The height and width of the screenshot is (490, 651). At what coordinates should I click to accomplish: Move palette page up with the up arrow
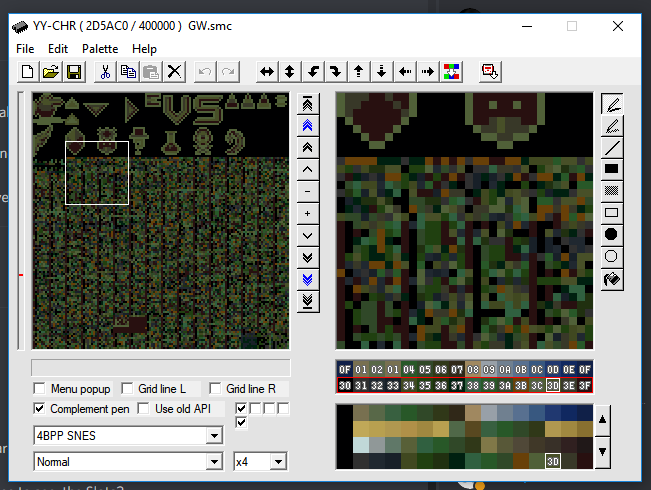(x=602, y=420)
